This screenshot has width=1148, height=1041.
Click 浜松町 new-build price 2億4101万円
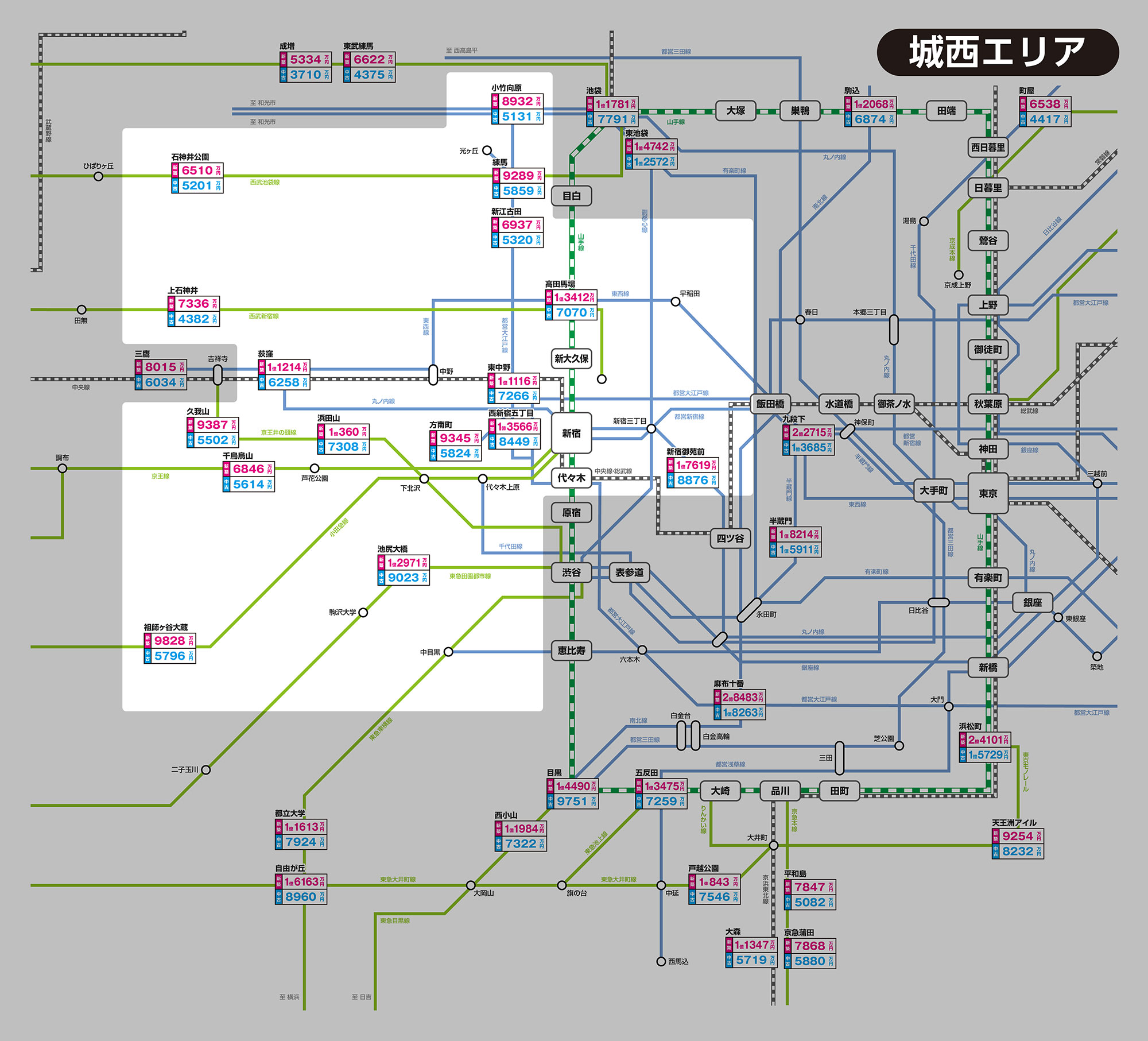pyautogui.click(x=985, y=740)
